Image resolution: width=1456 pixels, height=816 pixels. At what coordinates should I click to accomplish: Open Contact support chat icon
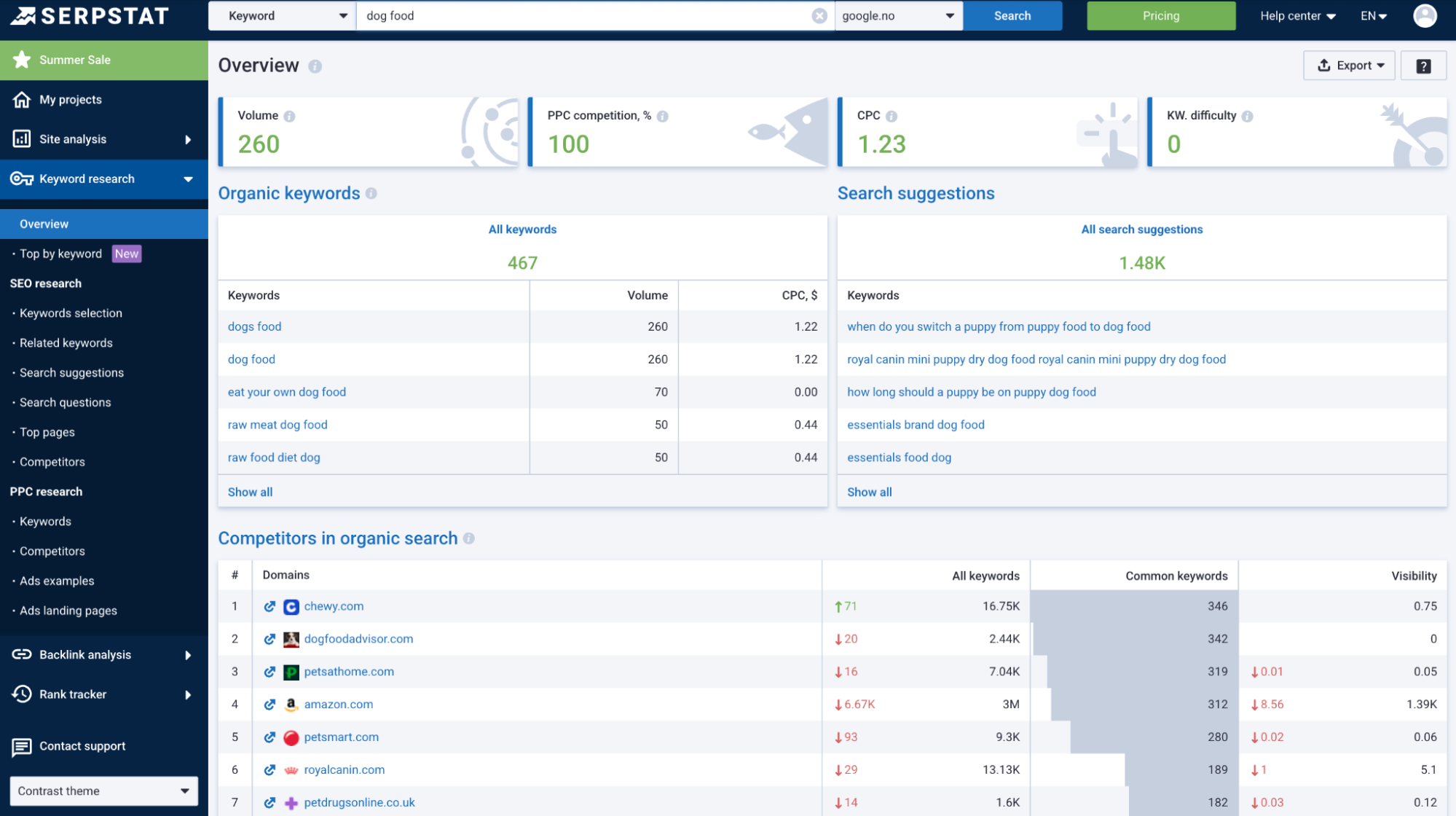[22, 745]
